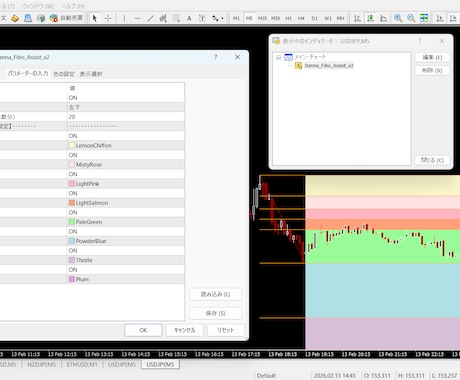The image size is (460, 380).
Task: Click the 保存 (S) save button
Action: point(215,313)
